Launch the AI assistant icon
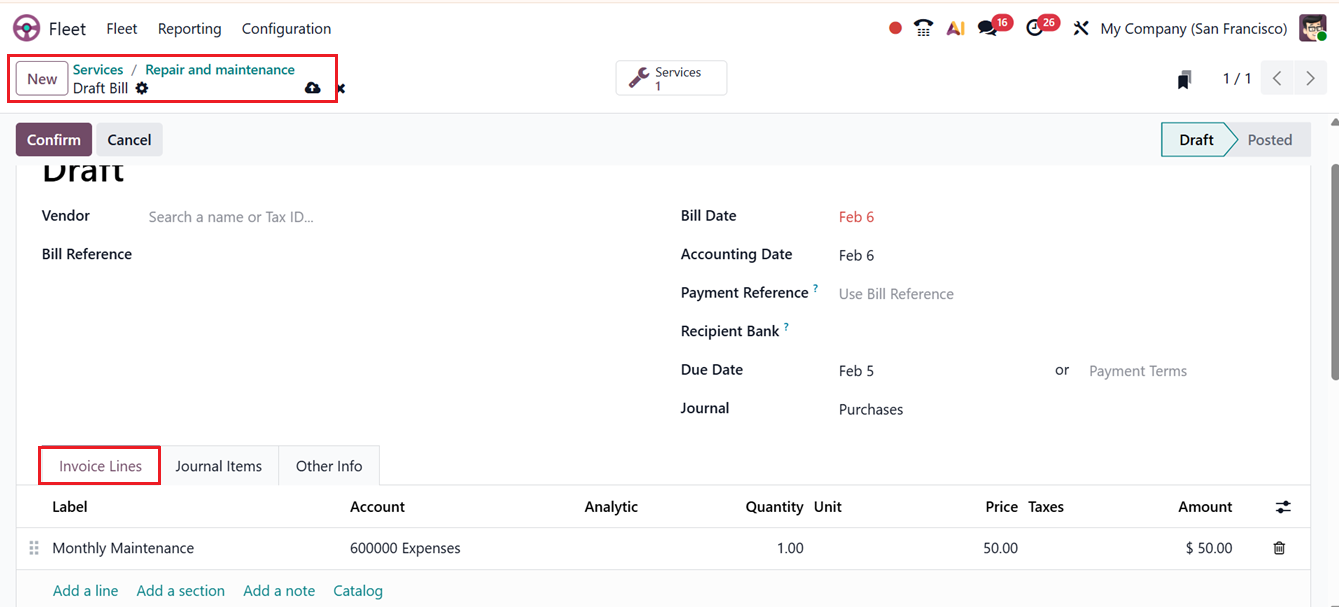1339x607 pixels. [x=955, y=29]
